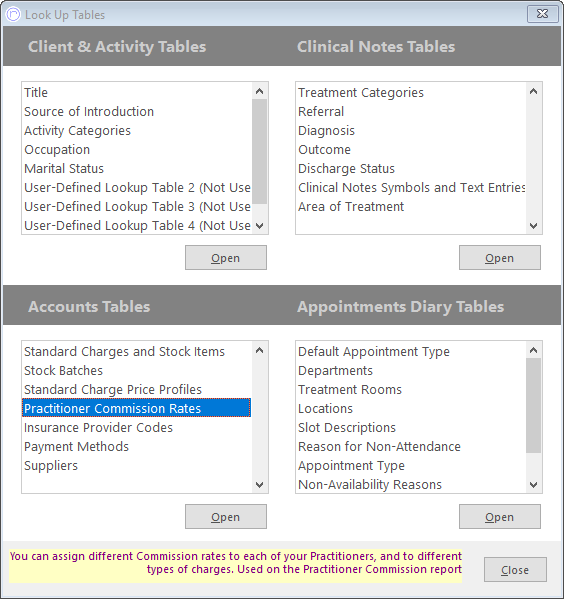Close the Look Up Tables dialog

click(515, 570)
